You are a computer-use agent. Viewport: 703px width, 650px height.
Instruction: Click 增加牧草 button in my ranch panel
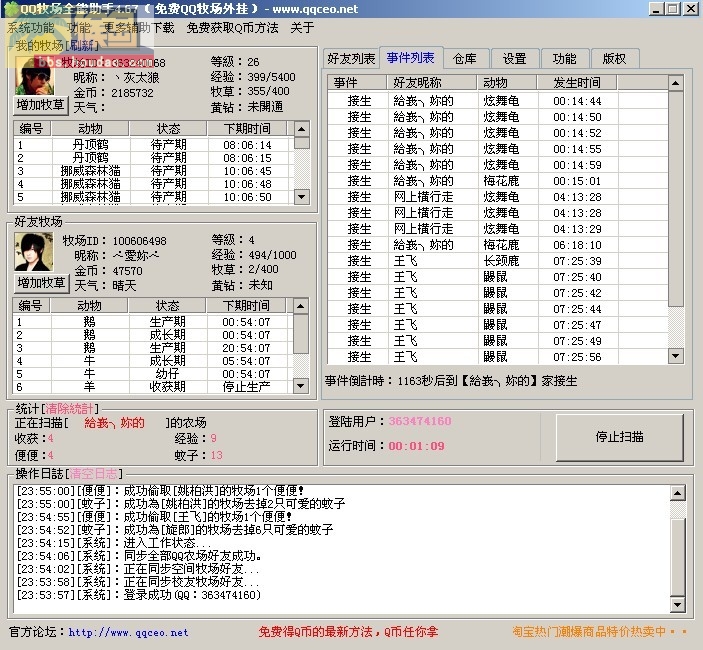coord(40,105)
